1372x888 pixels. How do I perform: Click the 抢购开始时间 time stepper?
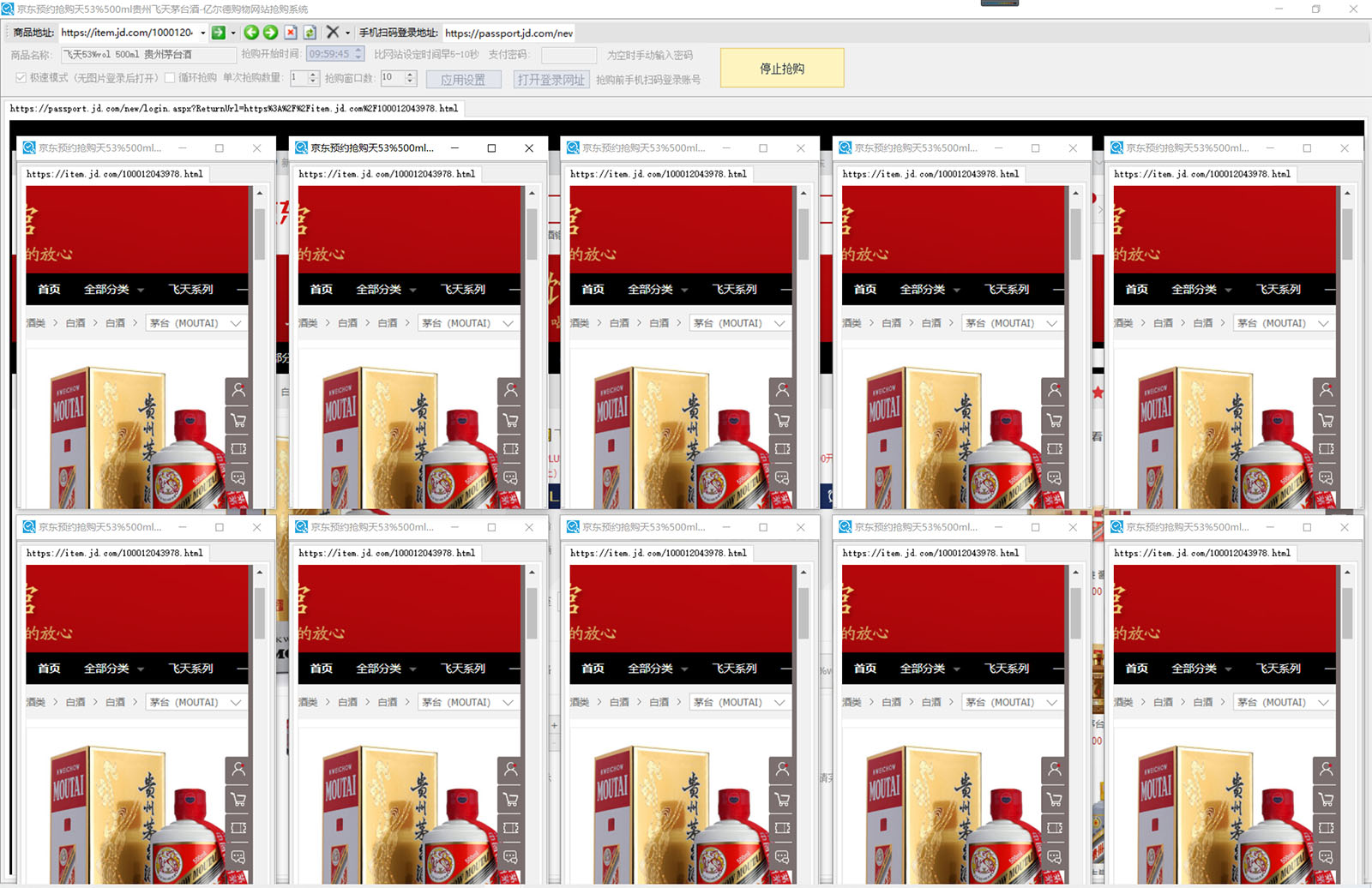point(358,54)
